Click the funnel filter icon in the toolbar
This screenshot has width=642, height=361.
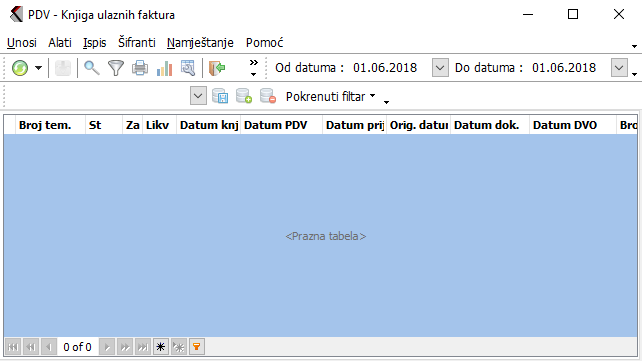coord(116,68)
